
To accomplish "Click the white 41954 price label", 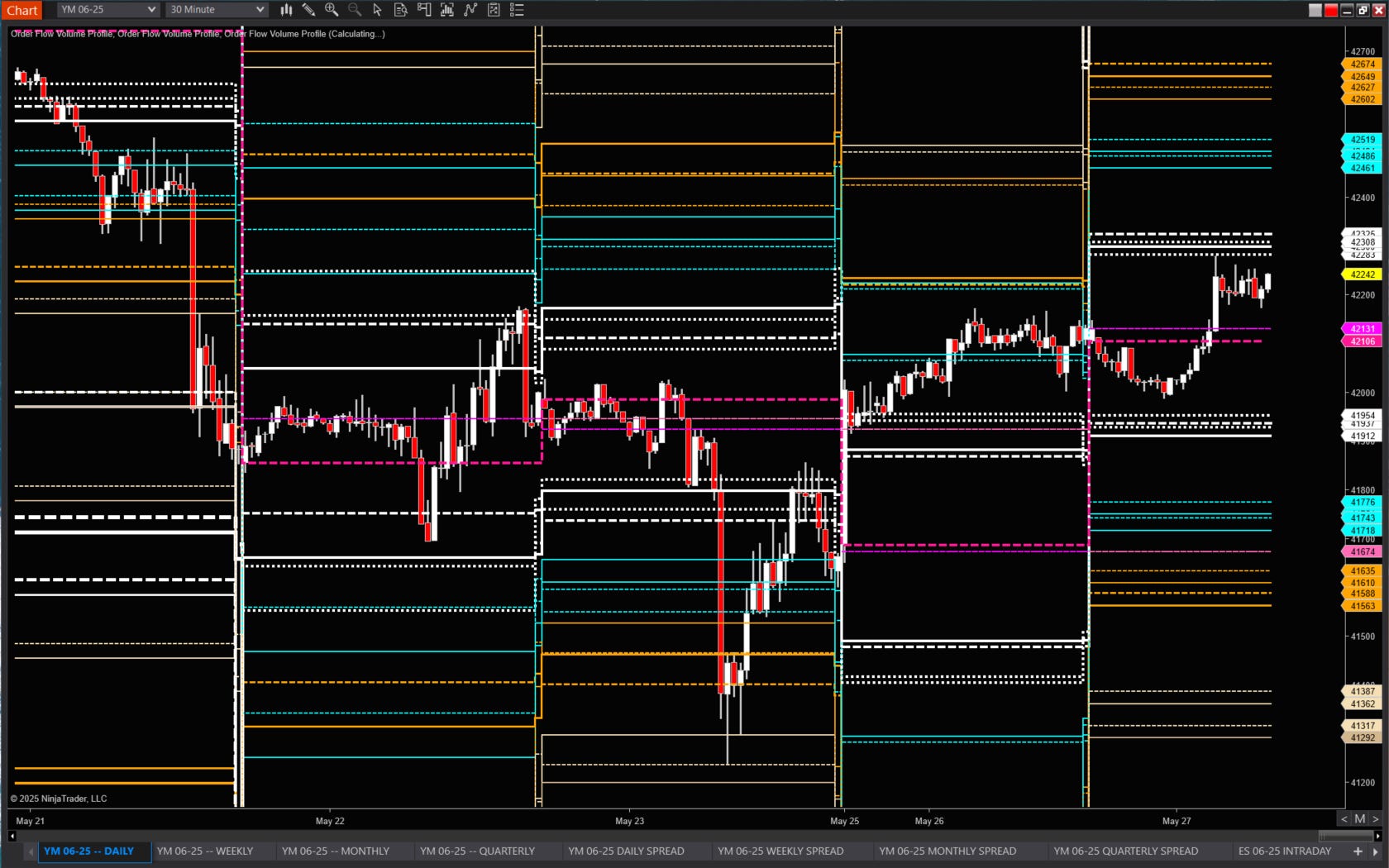I will [1362, 416].
